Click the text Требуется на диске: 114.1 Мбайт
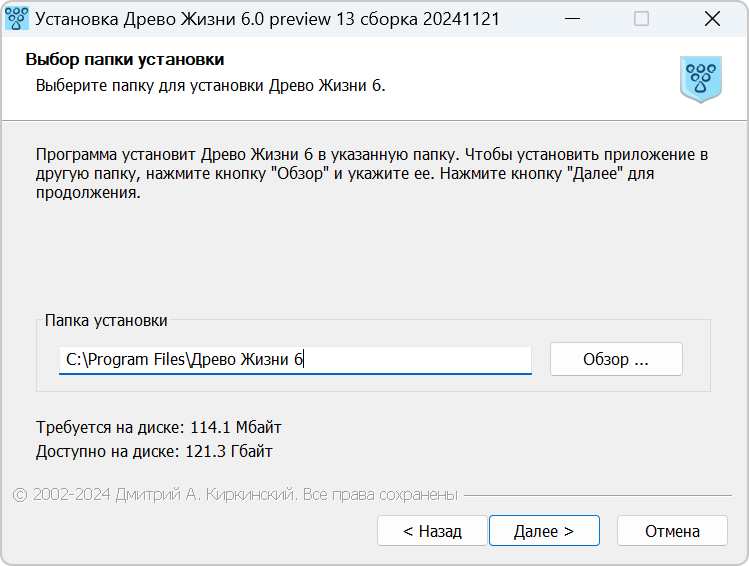749x566 pixels. [x=159, y=427]
